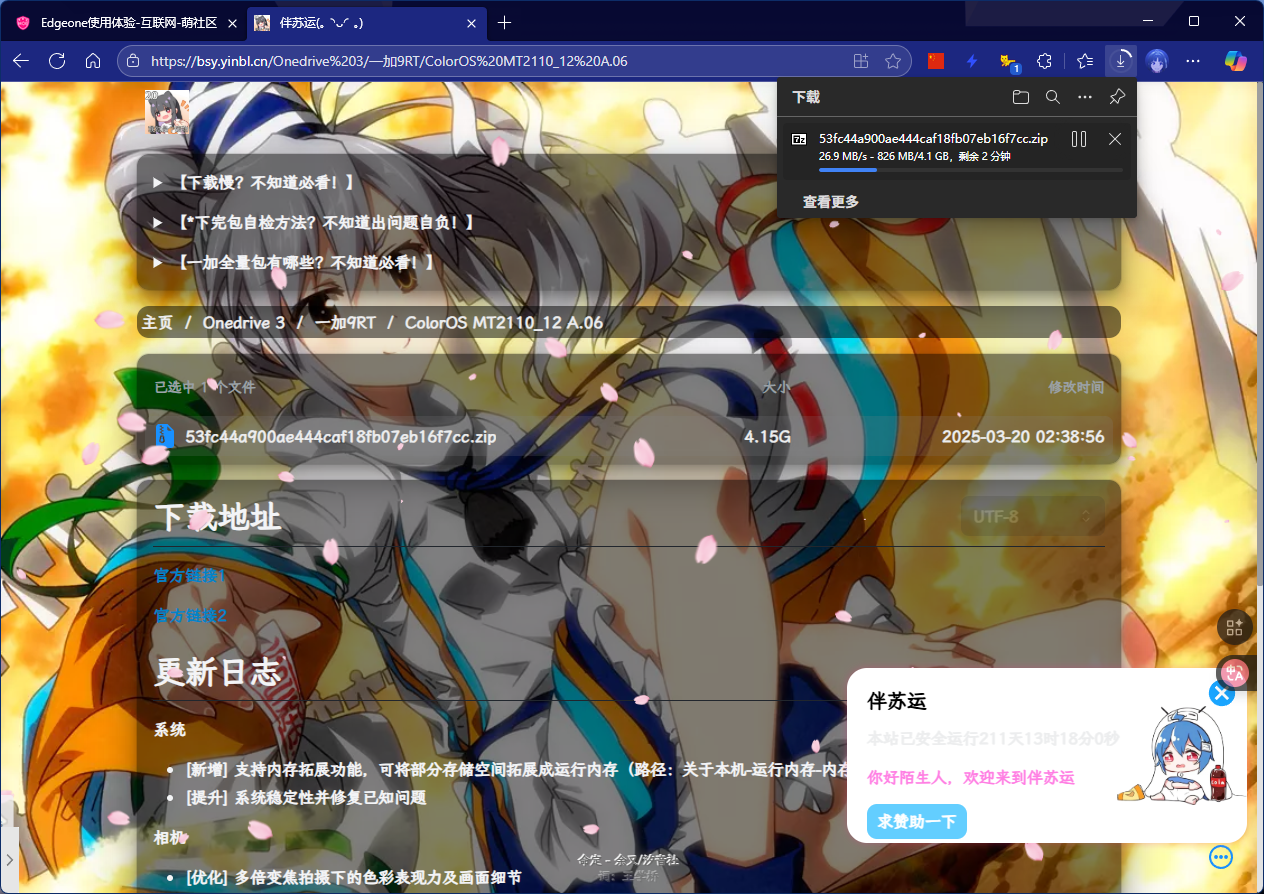1264x894 pixels.
Task: Open browser extensions puzzle icon
Action: (x=1045, y=61)
